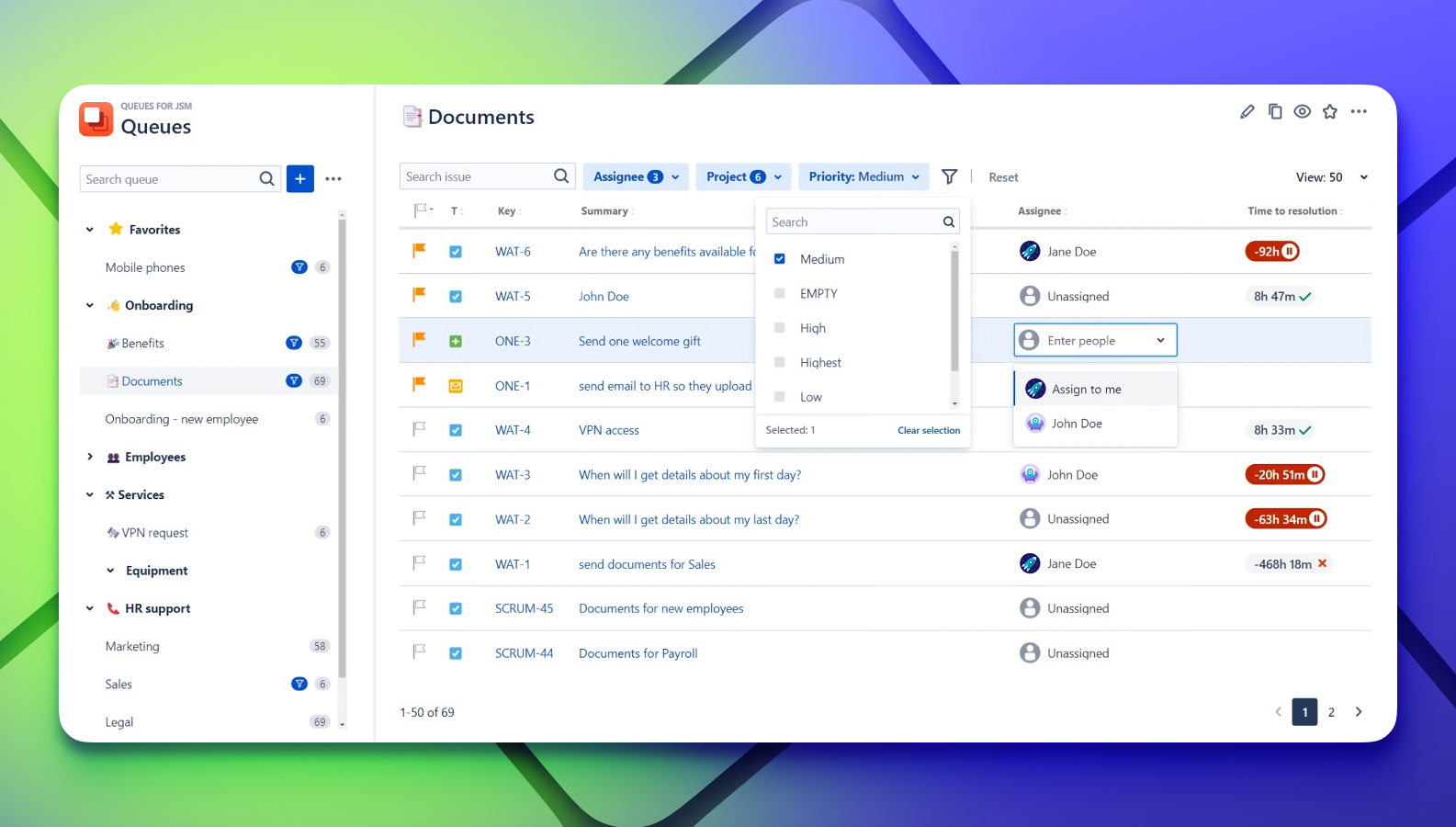Click the grey flag on WAT-4 row
Image resolution: width=1456 pixels, height=827 pixels.
point(419,428)
